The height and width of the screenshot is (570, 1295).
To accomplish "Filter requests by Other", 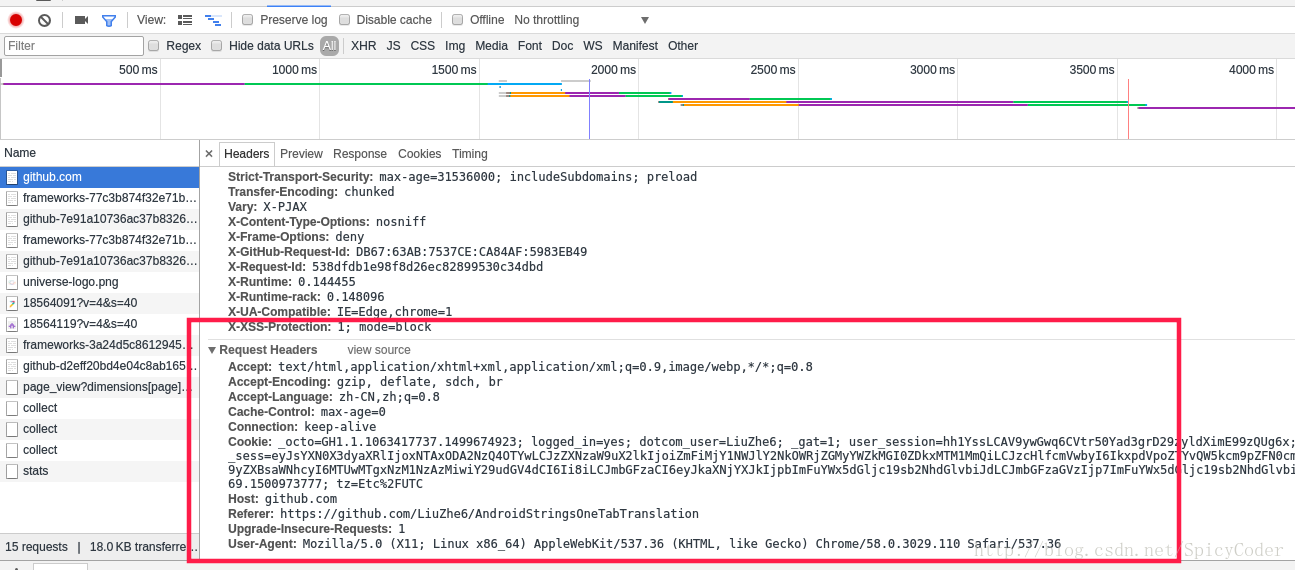I will click(683, 46).
